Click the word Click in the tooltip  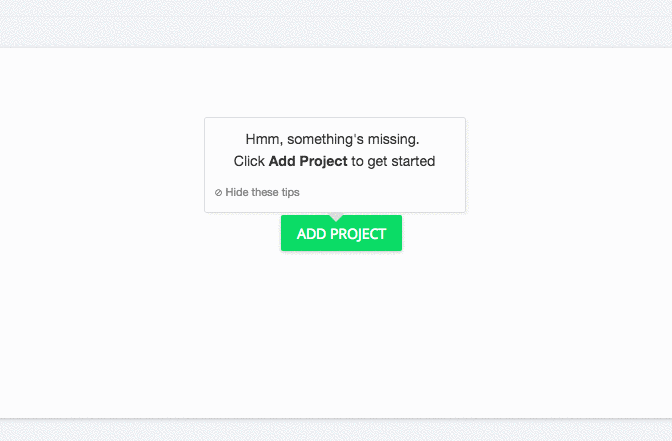[249, 161]
